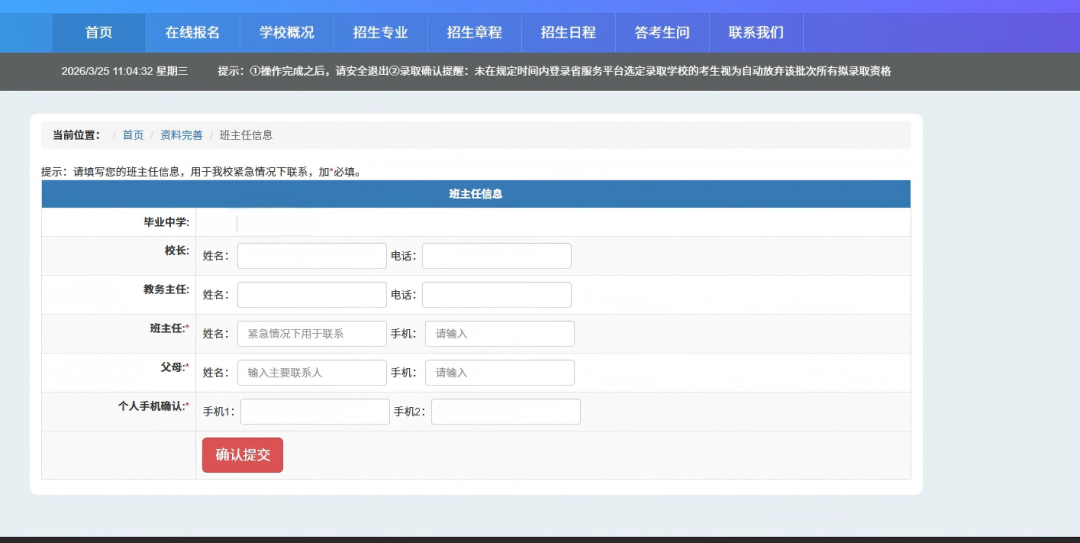Select the 教务主任 电话 text box
This screenshot has height=543, width=1080.
pos(496,295)
